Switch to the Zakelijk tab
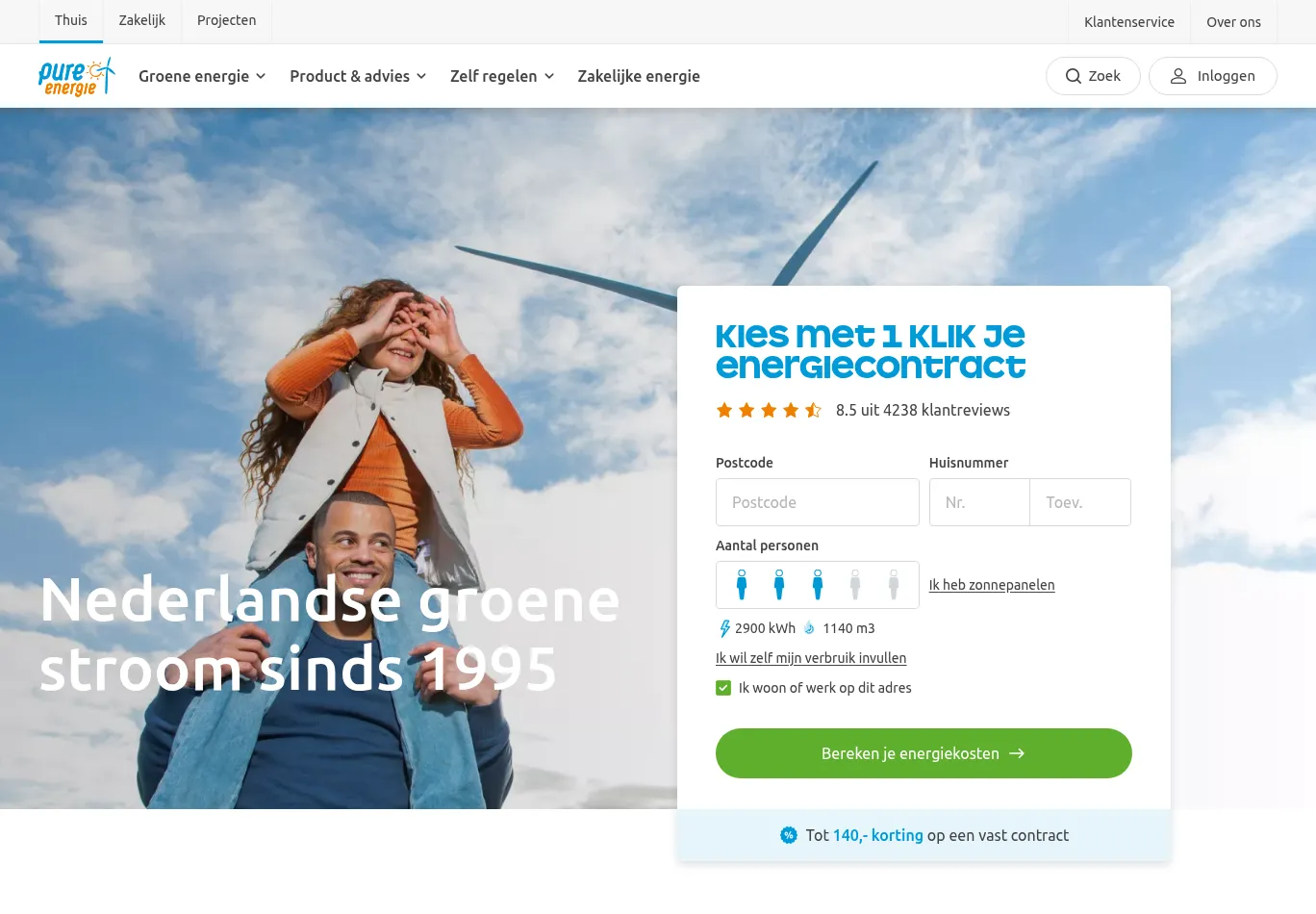This screenshot has width=1316, height=914. pyautogui.click(x=142, y=20)
